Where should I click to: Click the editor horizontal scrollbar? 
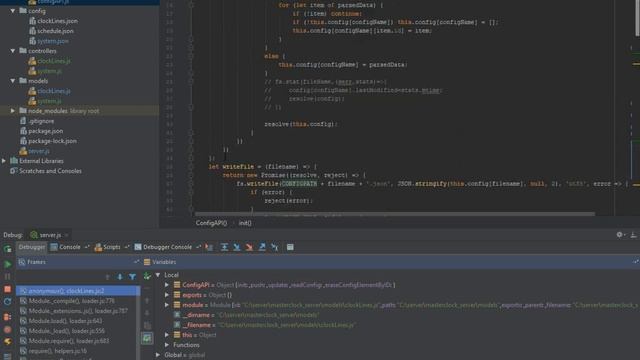point(394,214)
